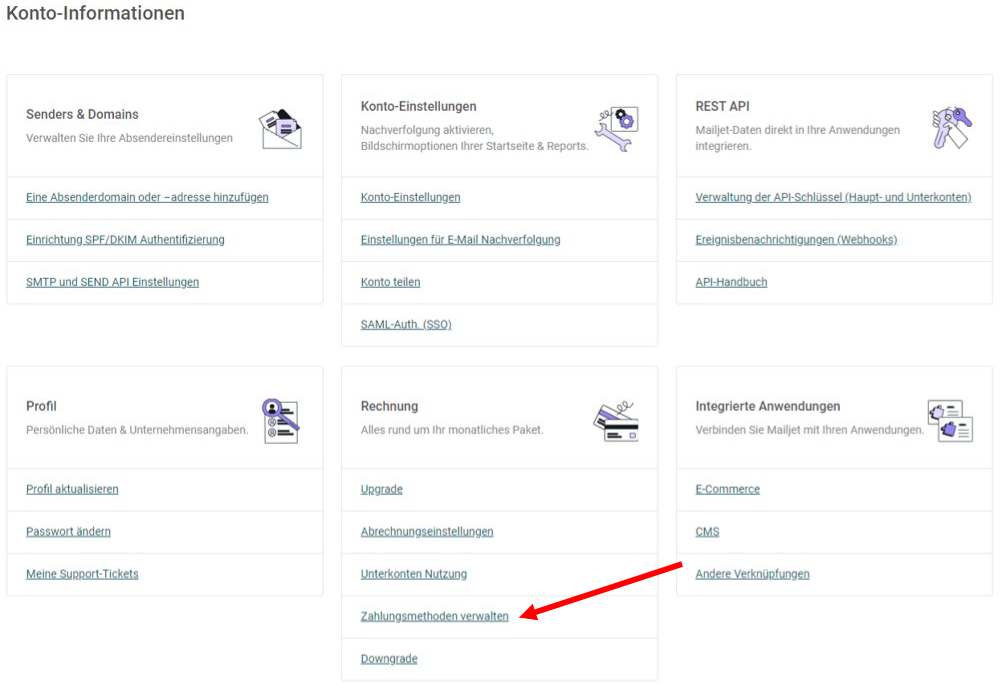The width and height of the screenshot is (1000, 686).
Task: Open 'Eine Absenderdomain oder –adresse hinzufügen' link
Action: coord(147,198)
